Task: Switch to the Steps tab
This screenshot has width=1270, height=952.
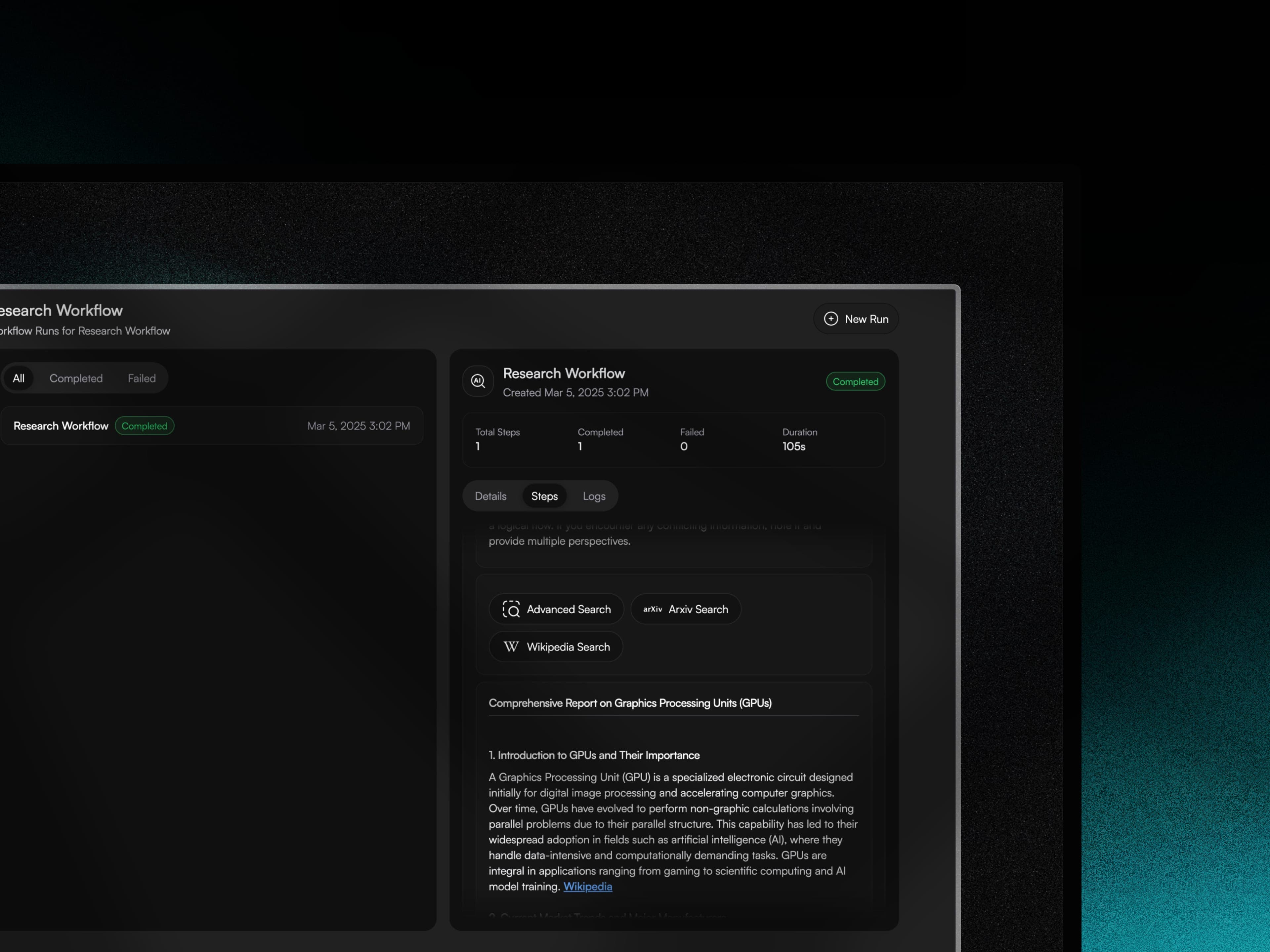Action: (544, 496)
